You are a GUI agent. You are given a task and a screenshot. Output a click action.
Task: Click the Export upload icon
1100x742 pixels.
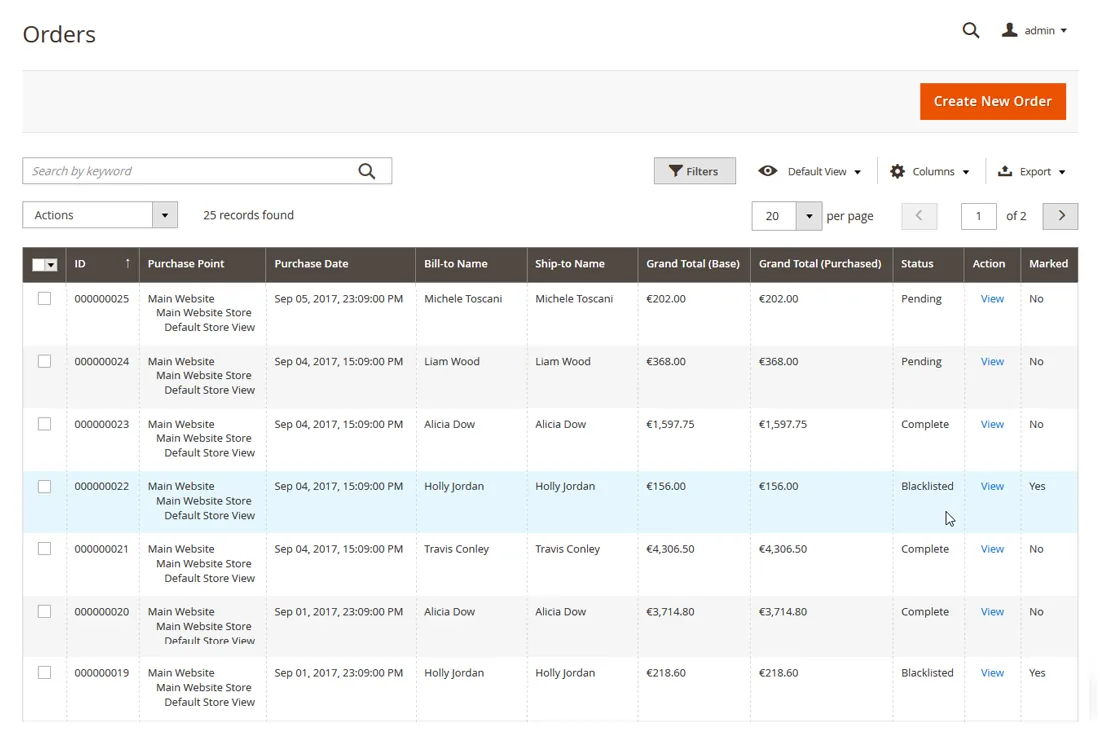[1005, 171]
